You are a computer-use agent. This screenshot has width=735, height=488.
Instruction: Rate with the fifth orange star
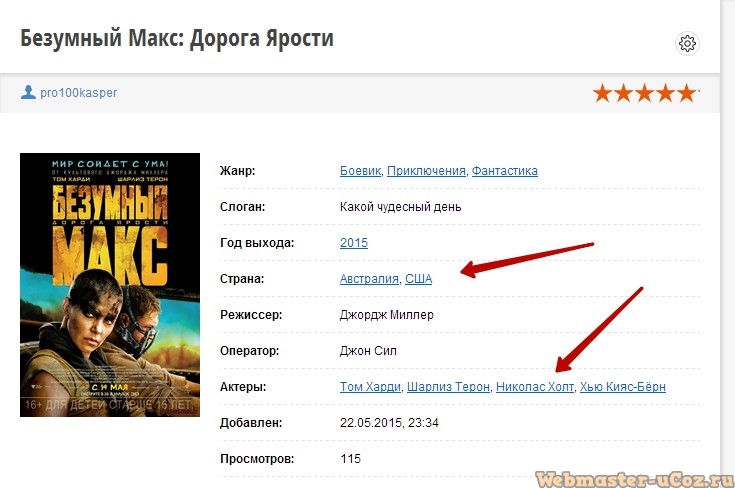coord(687,93)
